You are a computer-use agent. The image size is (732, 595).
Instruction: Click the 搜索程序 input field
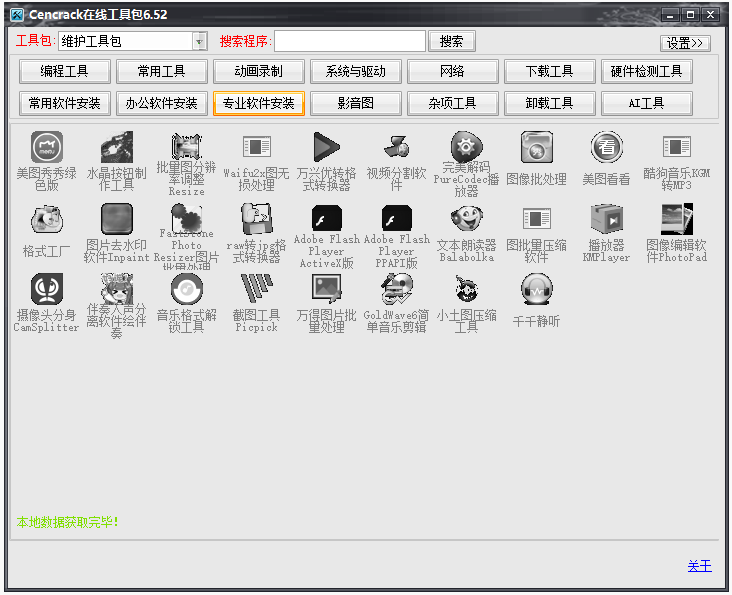click(349, 41)
